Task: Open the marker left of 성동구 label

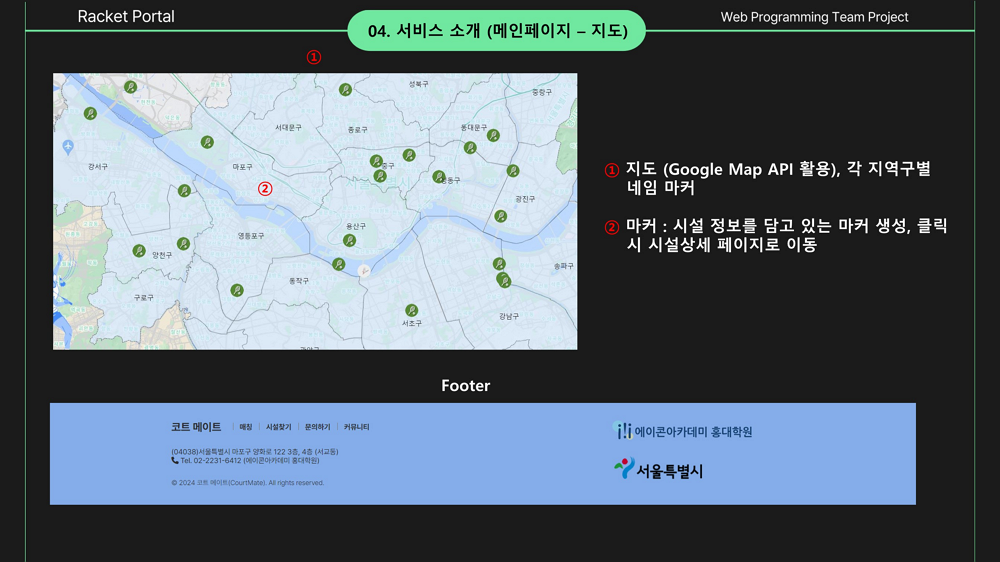Action: click(438, 176)
